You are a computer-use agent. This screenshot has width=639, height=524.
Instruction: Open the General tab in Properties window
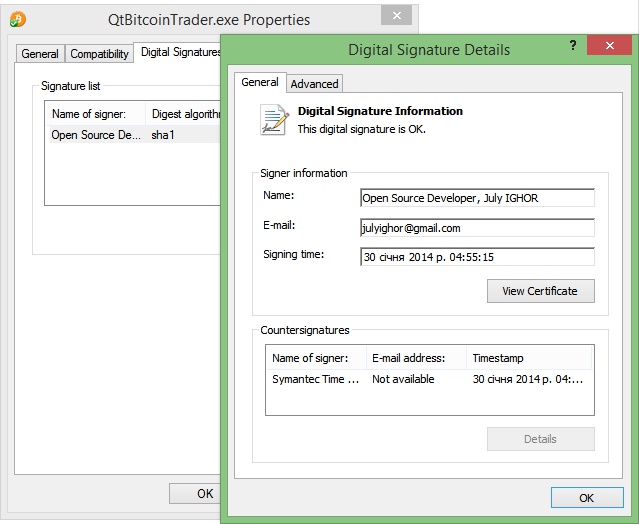(x=41, y=54)
